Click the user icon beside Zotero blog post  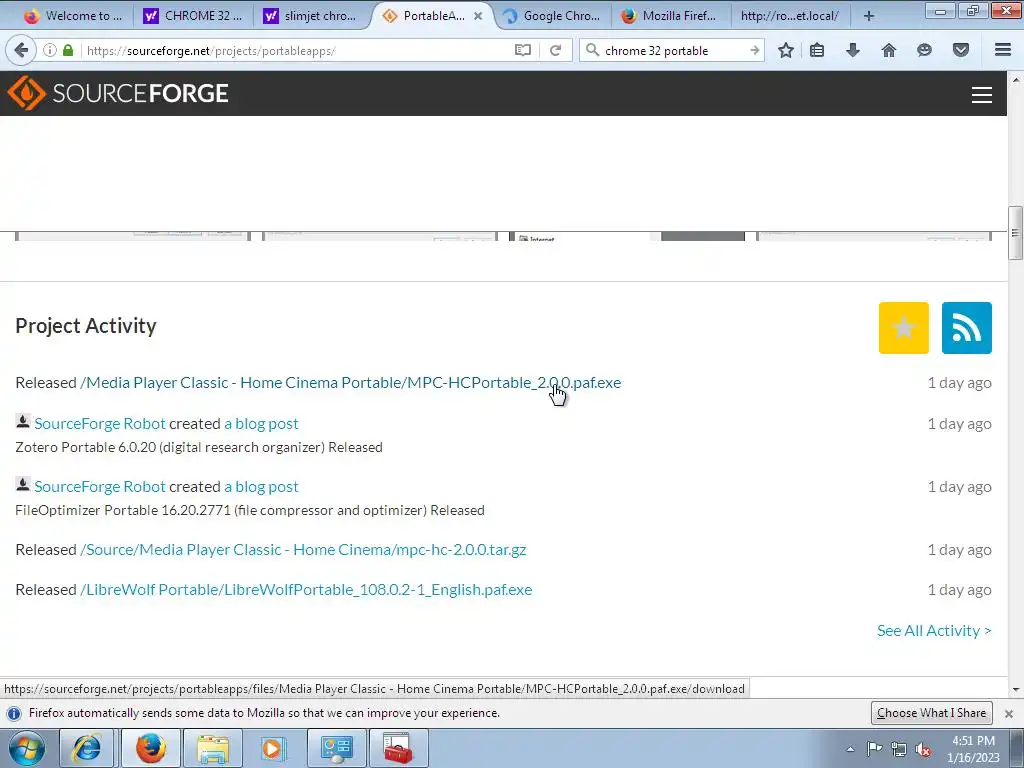23,422
